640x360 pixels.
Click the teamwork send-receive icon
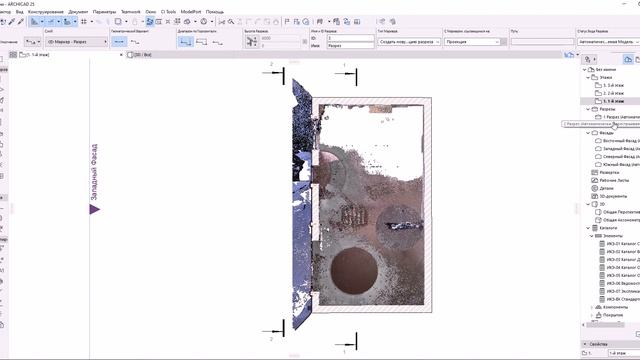347,22
